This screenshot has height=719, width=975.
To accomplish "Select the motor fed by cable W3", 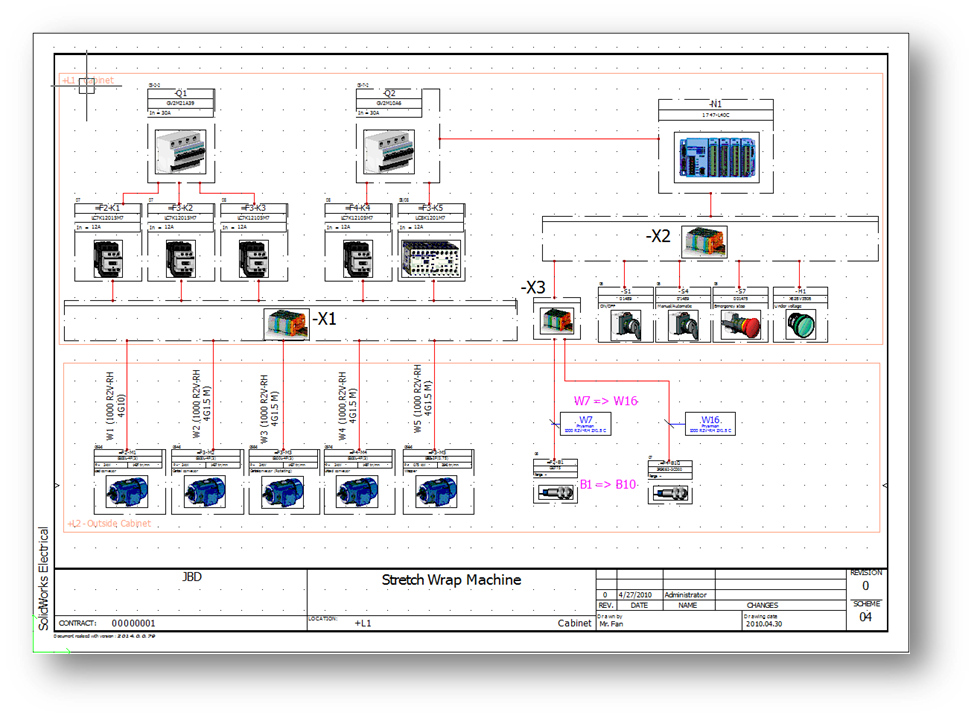I will pos(282,491).
